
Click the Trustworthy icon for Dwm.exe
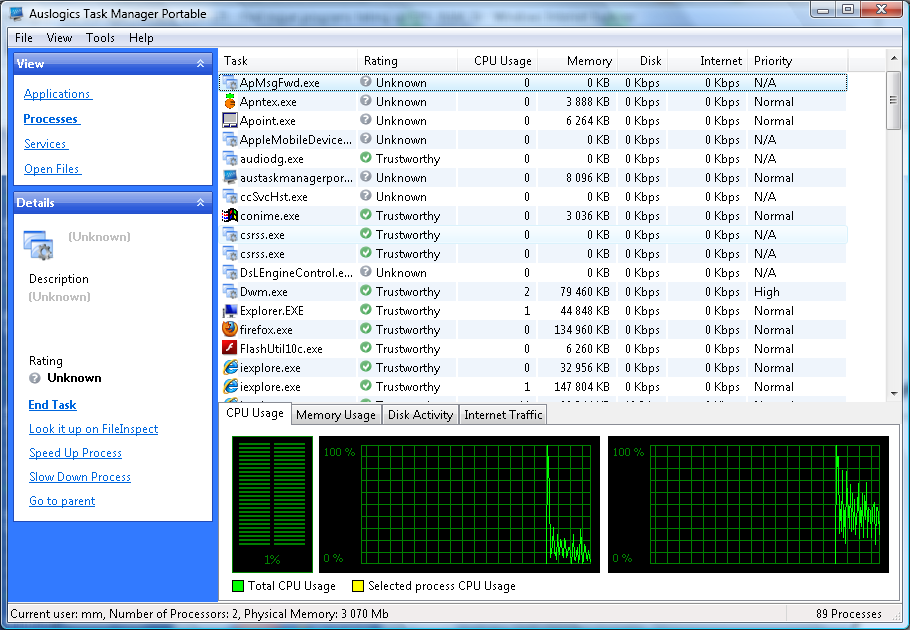pyautogui.click(x=366, y=291)
